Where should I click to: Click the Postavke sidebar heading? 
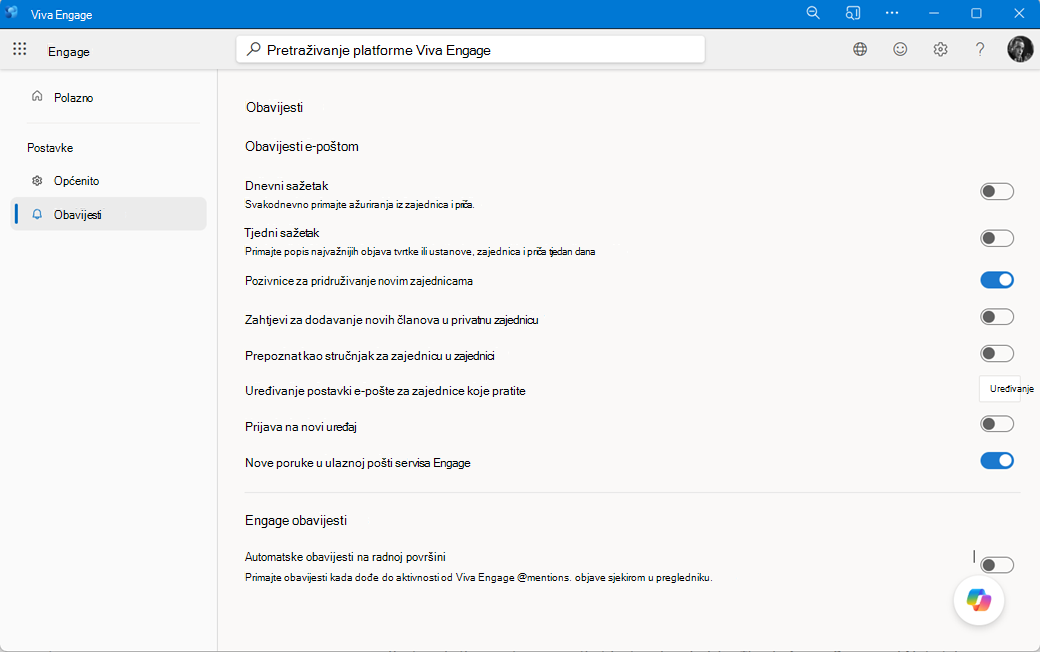pos(50,148)
